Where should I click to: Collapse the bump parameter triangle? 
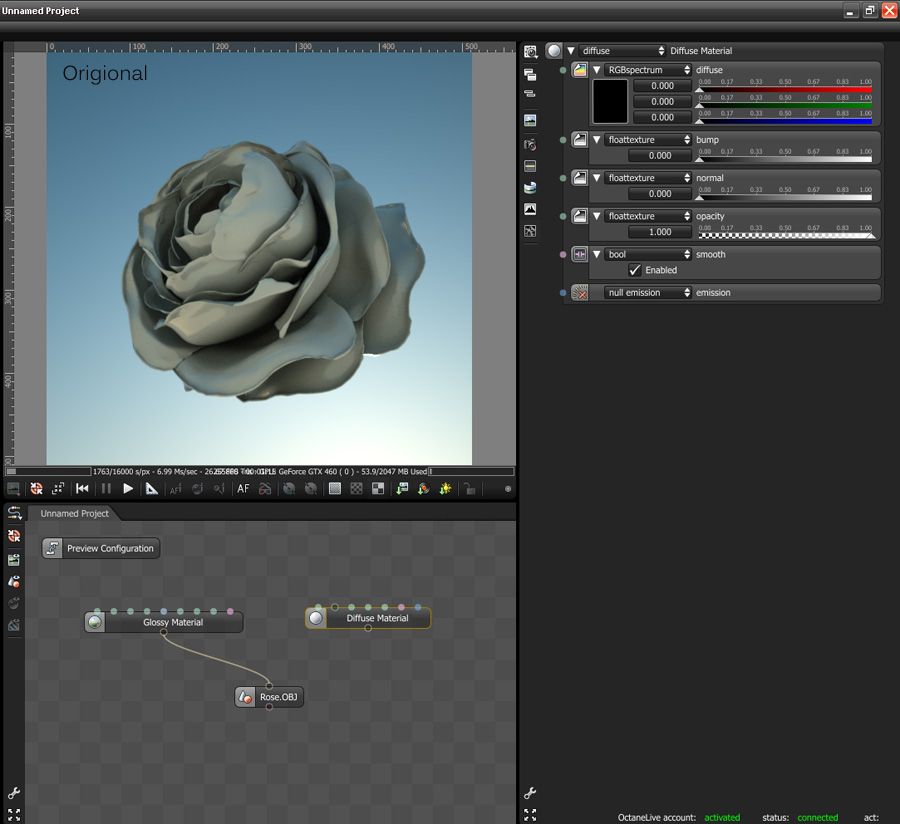point(596,140)
